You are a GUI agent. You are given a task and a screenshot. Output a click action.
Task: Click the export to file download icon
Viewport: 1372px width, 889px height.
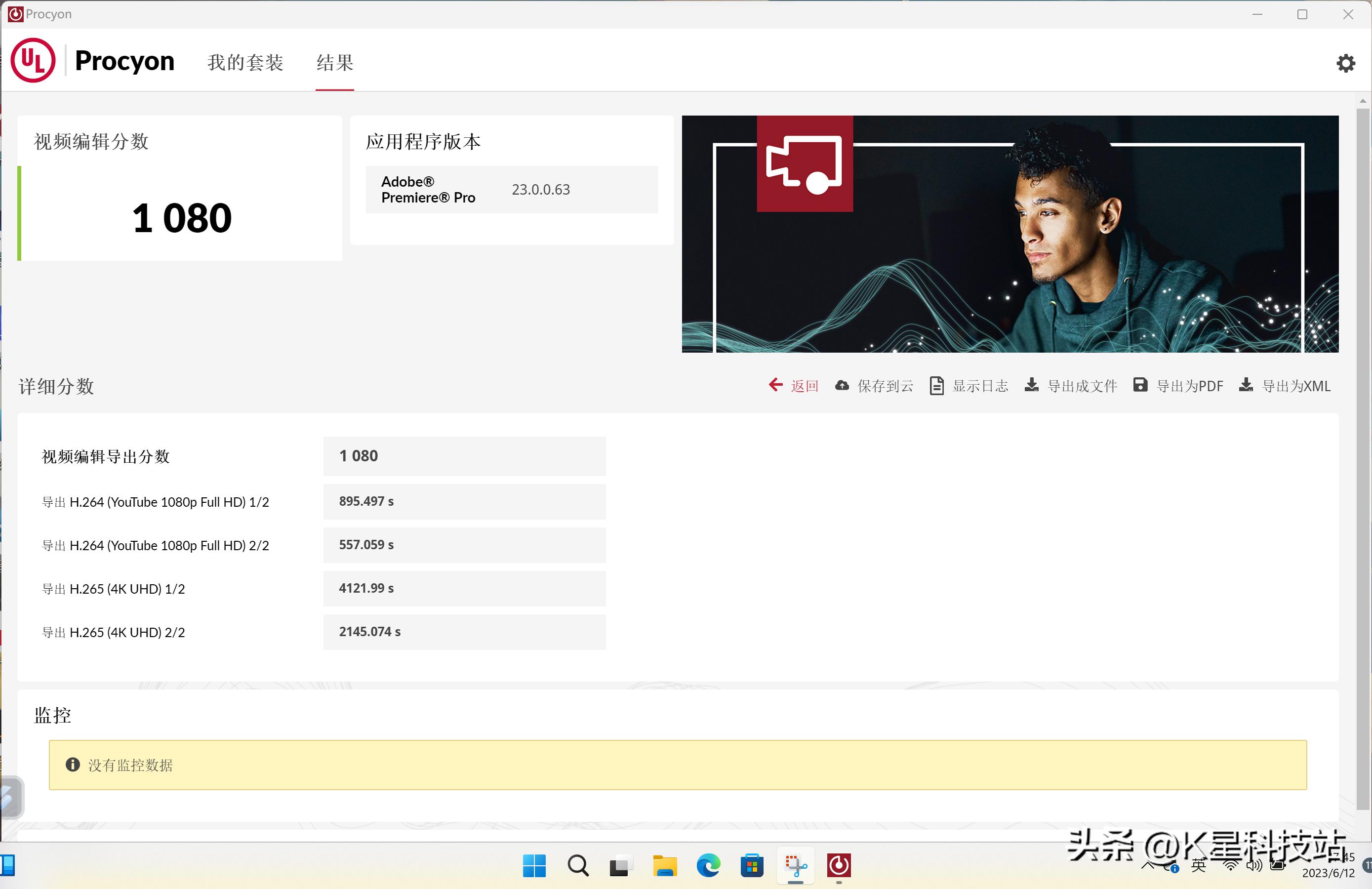pyautogui.click(x=1031, y=385)
